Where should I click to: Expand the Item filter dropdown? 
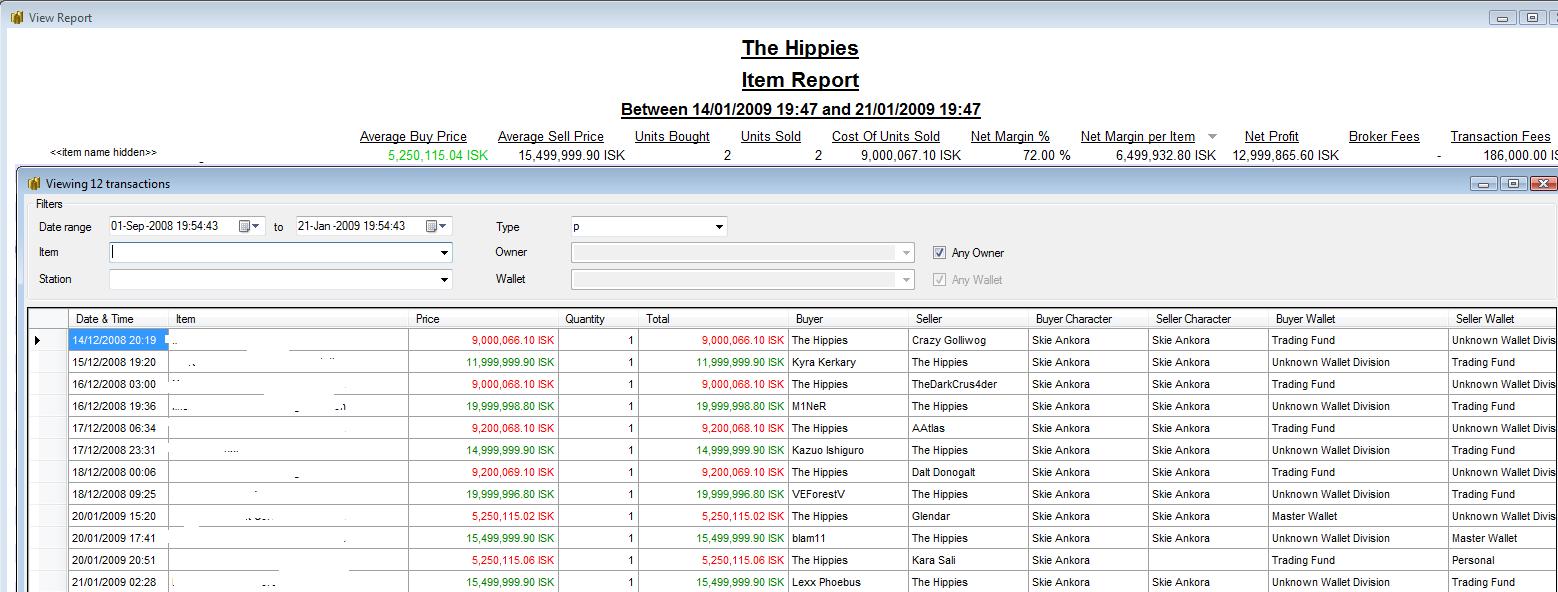[x=444, y=253]
